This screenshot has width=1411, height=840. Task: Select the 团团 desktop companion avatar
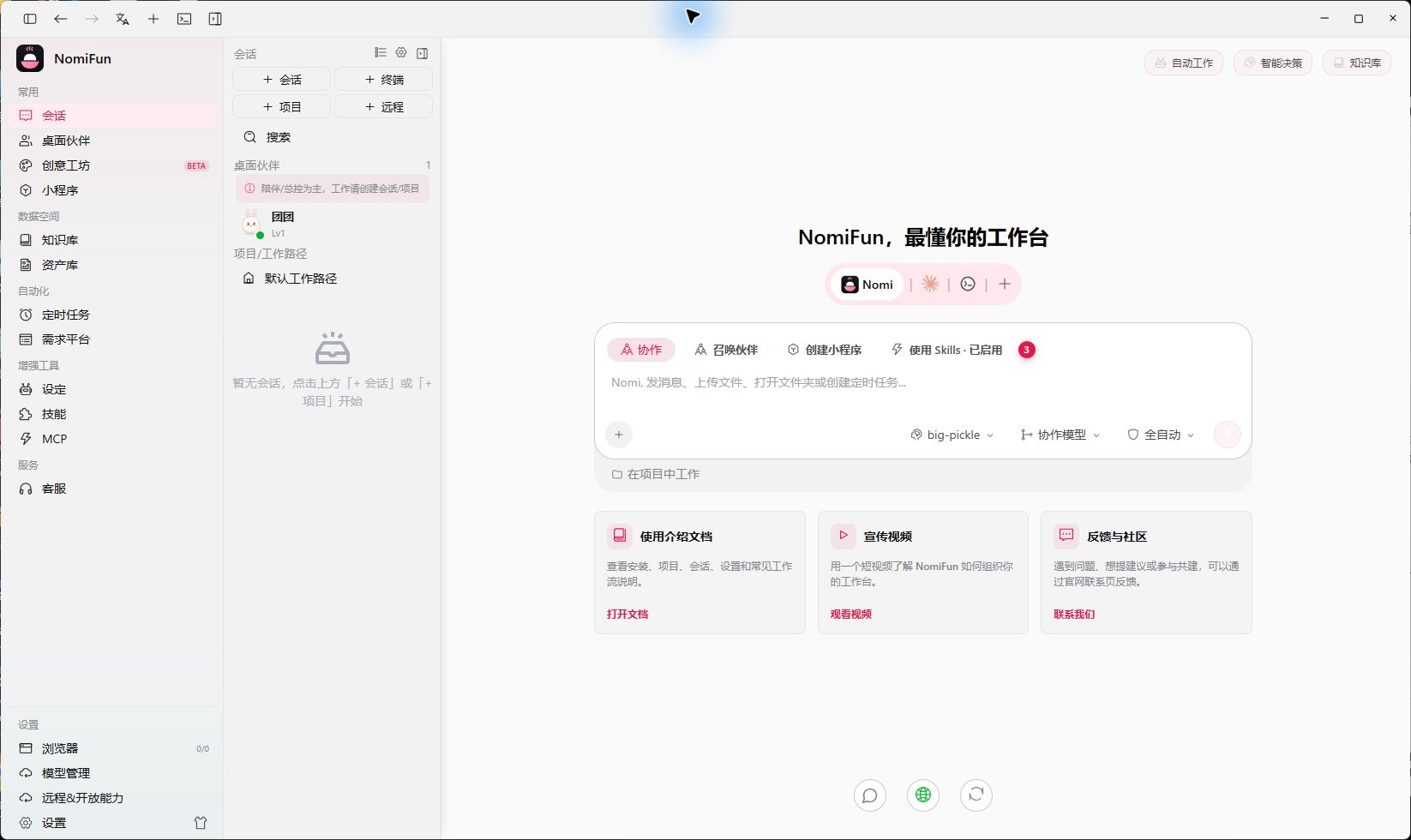tap(251, 224)
